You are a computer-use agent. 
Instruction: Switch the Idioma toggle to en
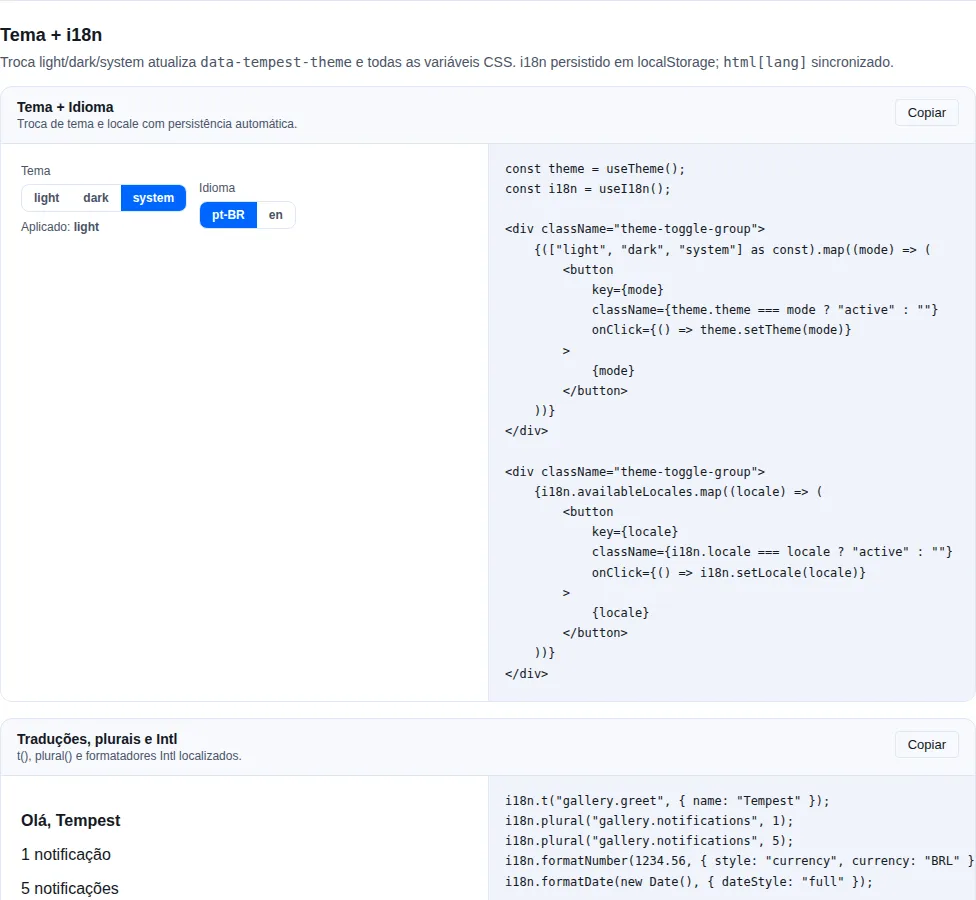pos(276,215)
